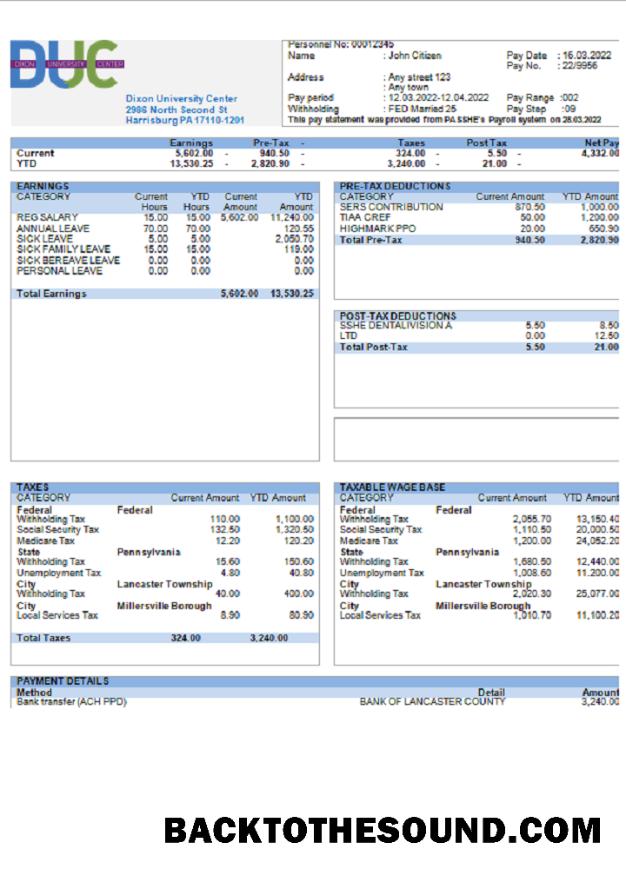Click federal withholding tax current "110.00"
The height and width of the screenshot is (869, 626).
click(x=225, y=519)
